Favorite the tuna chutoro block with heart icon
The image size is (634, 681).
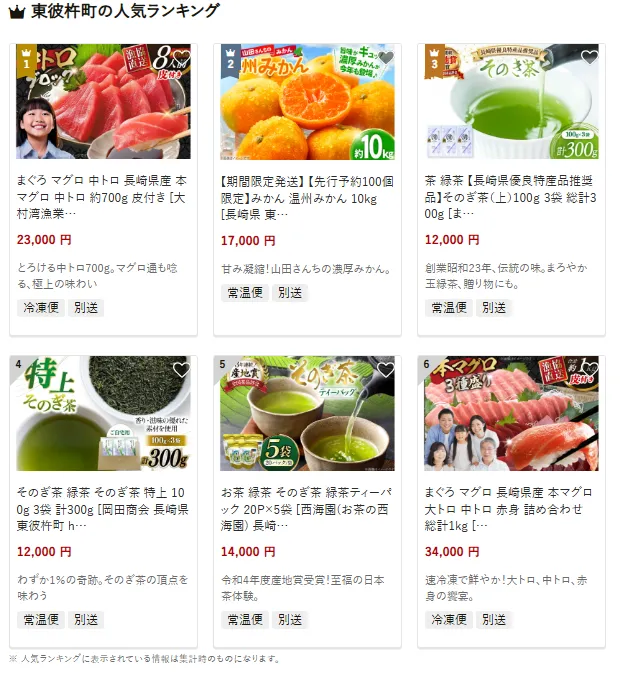coord(182,58)
